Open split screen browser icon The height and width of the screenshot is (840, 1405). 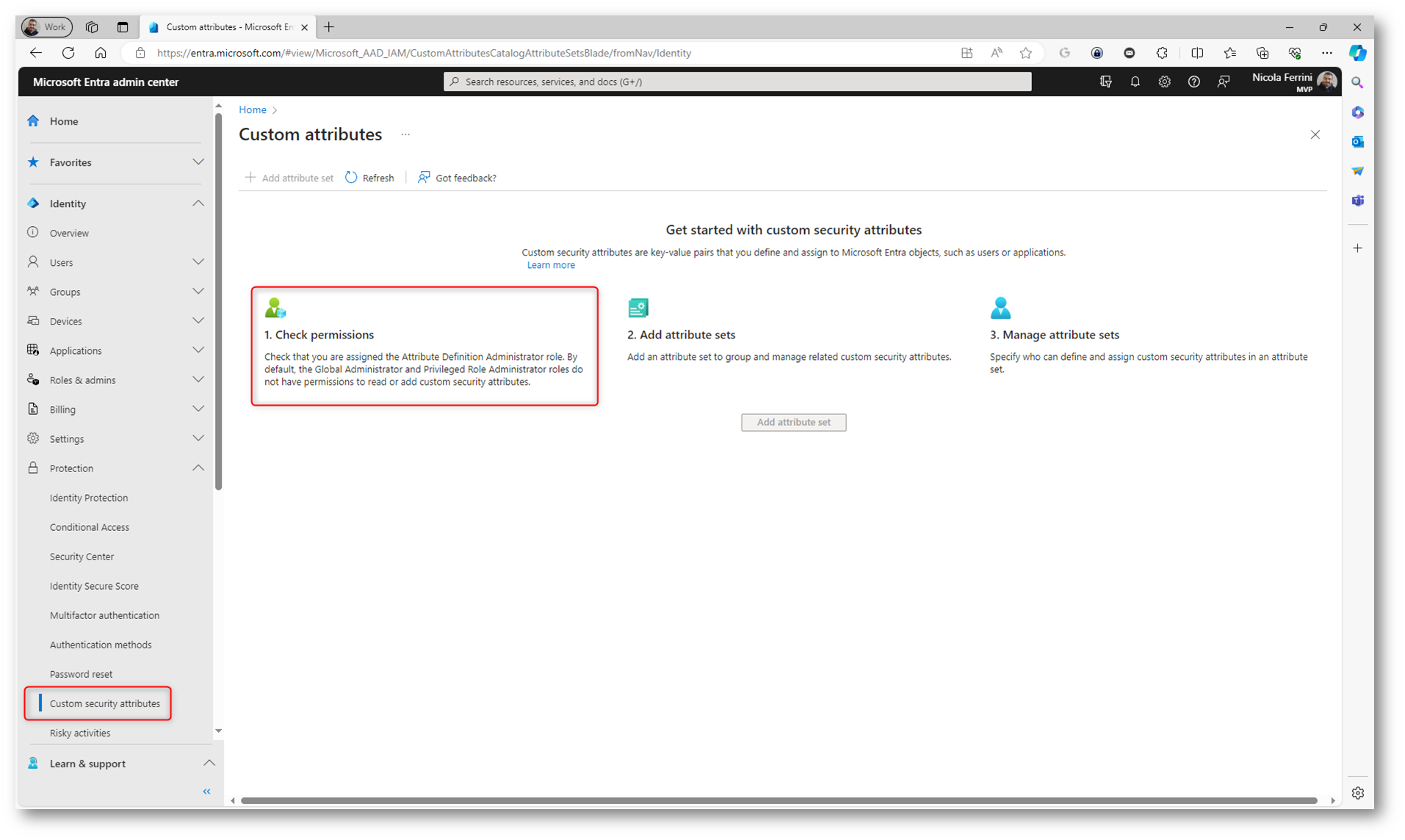(1196, 53)
